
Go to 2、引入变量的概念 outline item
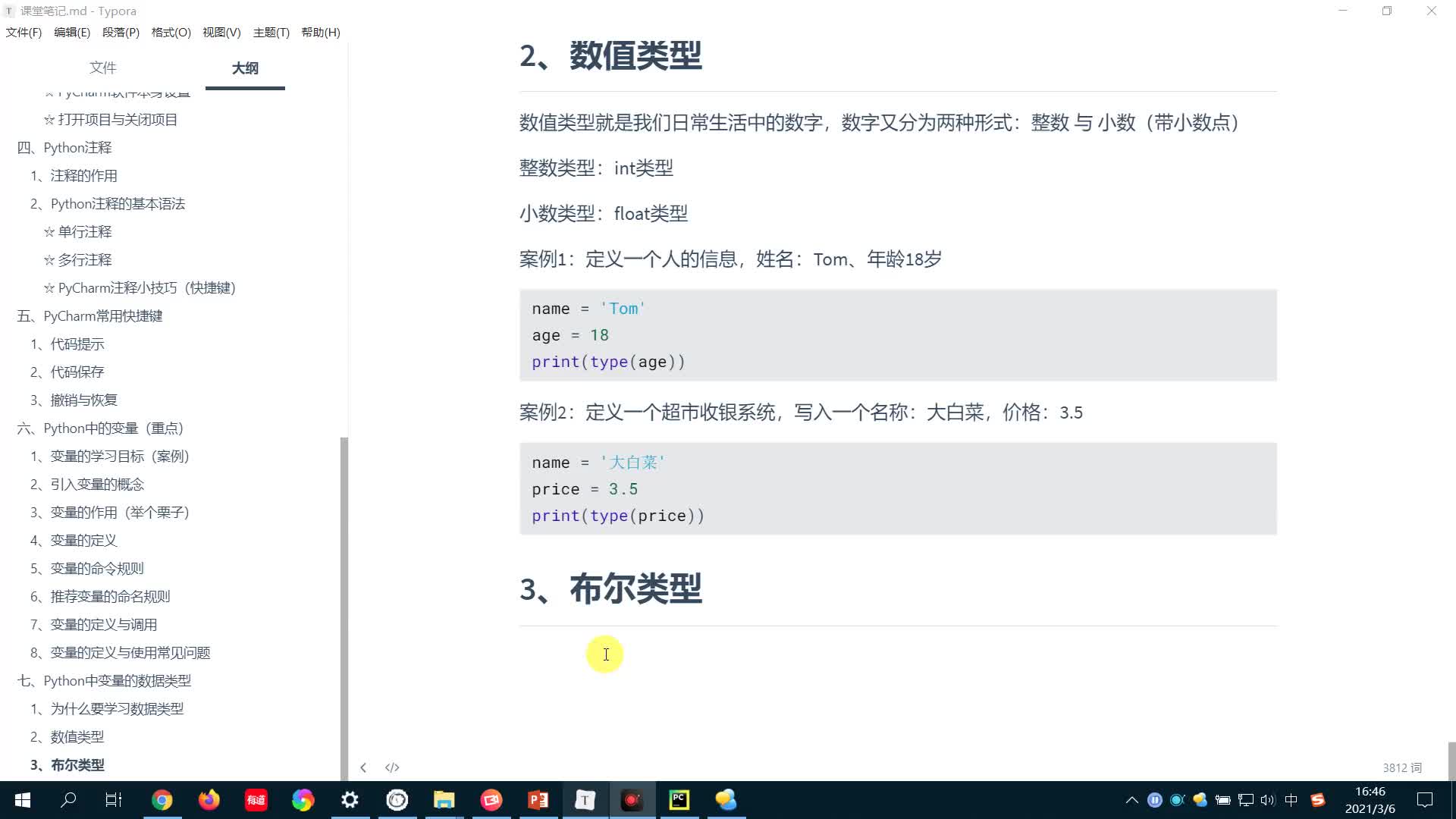[x=87, y=485]
